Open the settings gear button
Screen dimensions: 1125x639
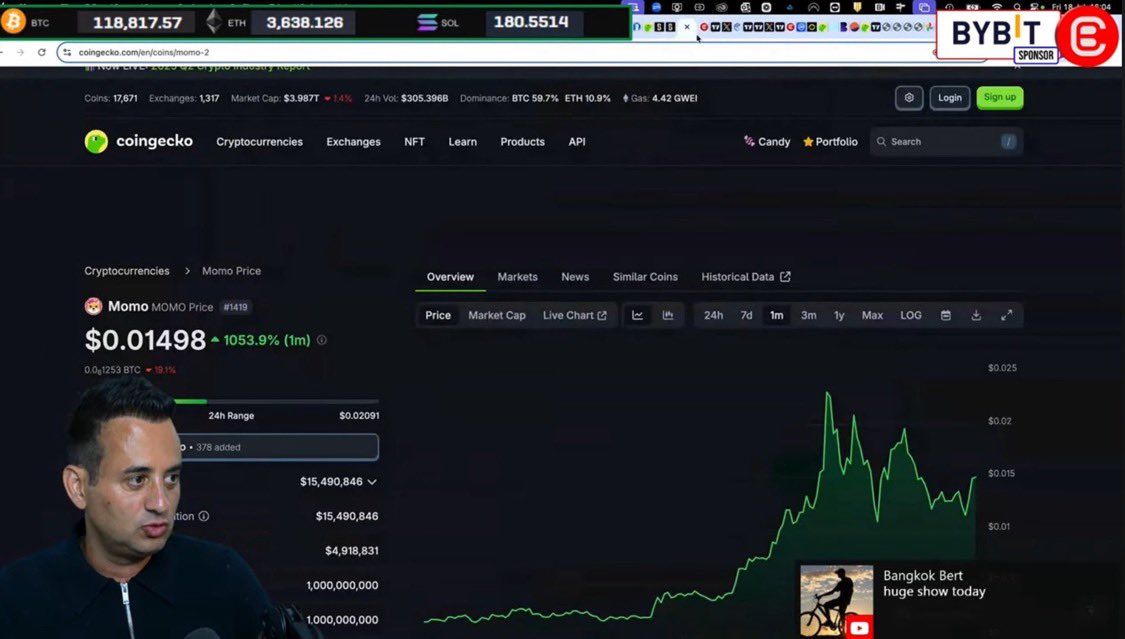pyautogui.click(x=908, y=98)
